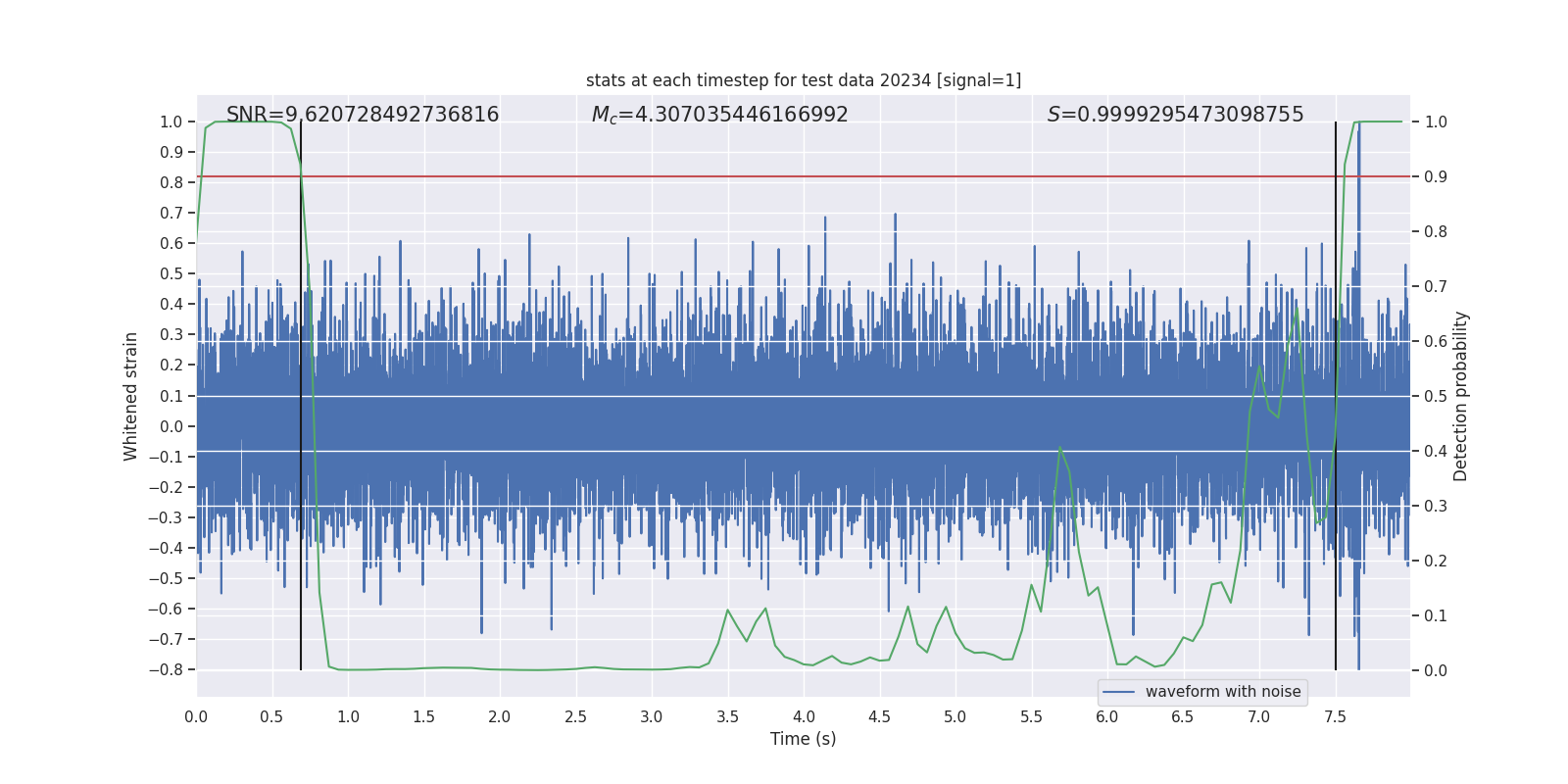This screenshot has height=784, width=1568.
Task: Click the green curve peak near 5.7 s
Action: pyautogui.click(x=1060, y=448)
